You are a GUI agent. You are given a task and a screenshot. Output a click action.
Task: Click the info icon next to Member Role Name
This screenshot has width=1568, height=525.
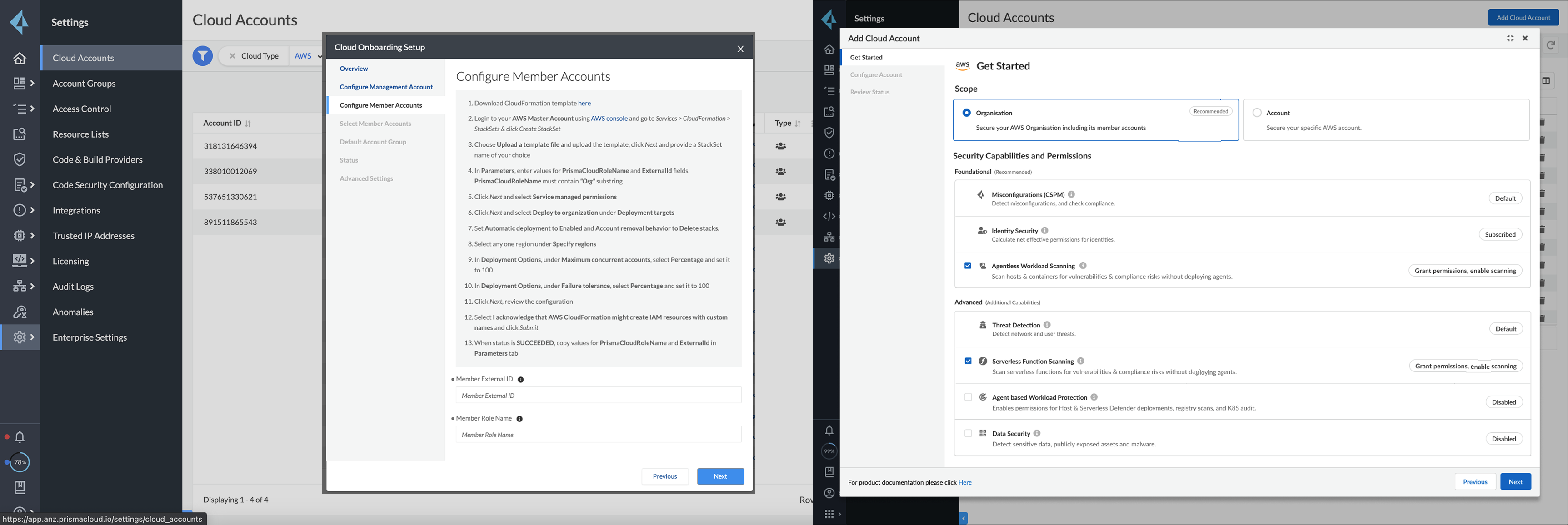[519, 419]
